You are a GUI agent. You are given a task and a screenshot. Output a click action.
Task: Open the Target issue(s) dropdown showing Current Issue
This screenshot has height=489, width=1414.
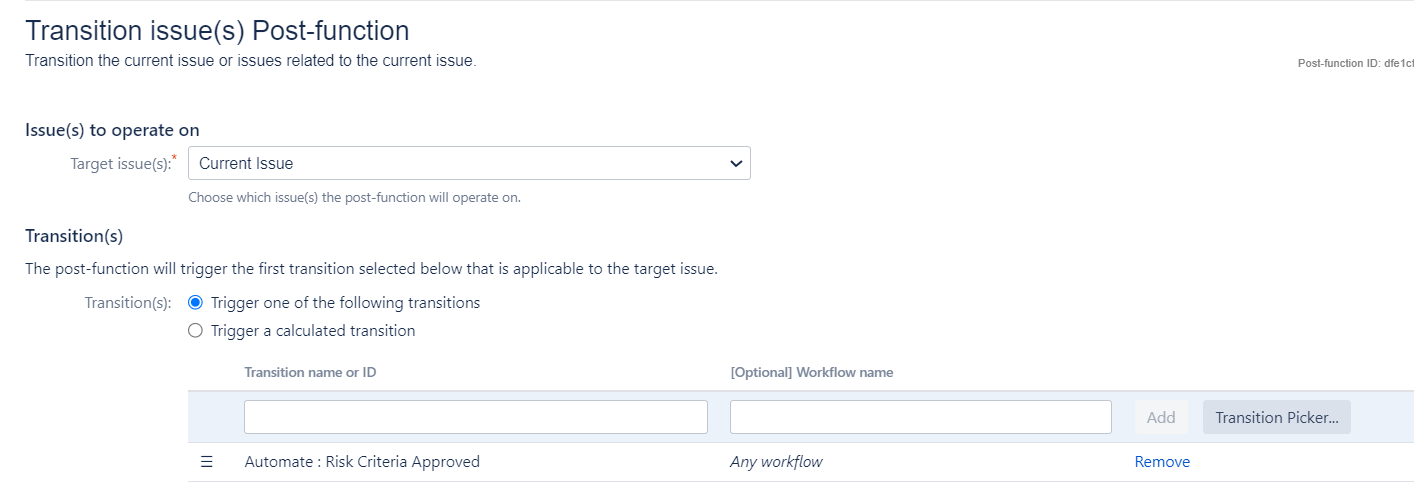(x=469, y=163)
